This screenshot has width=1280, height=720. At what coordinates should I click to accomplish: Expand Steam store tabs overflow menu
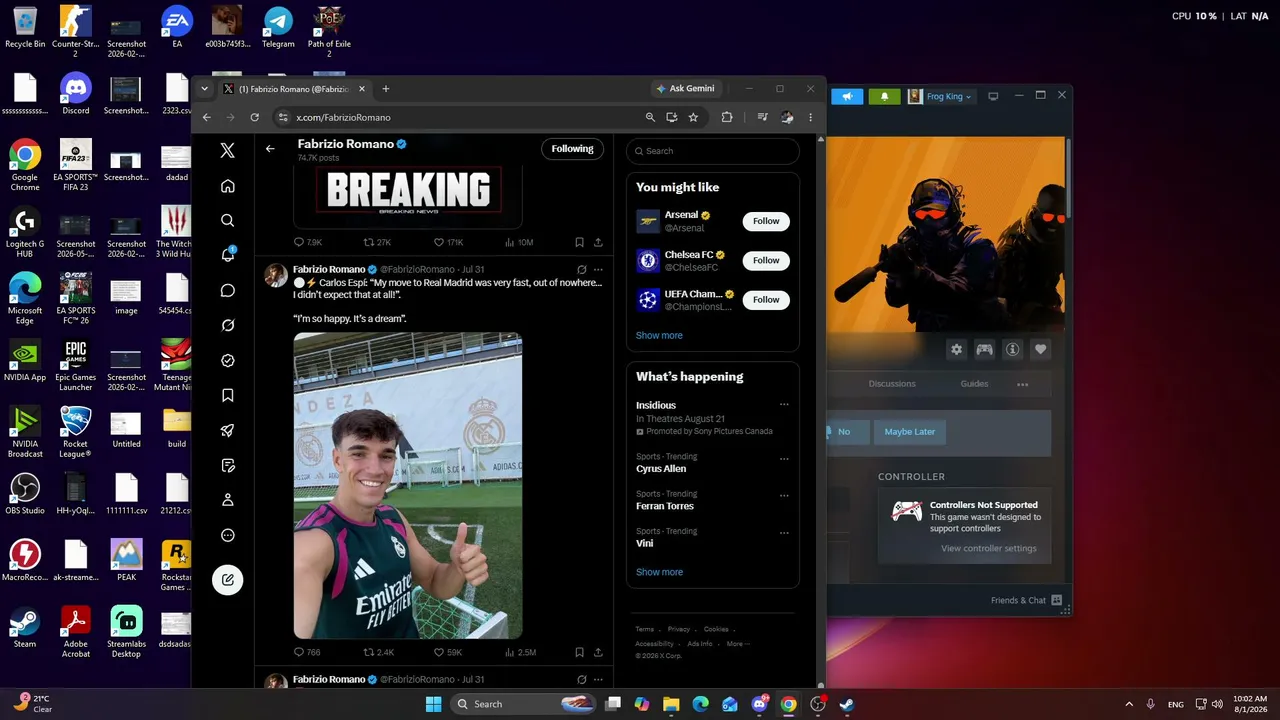pos(1022,384)
